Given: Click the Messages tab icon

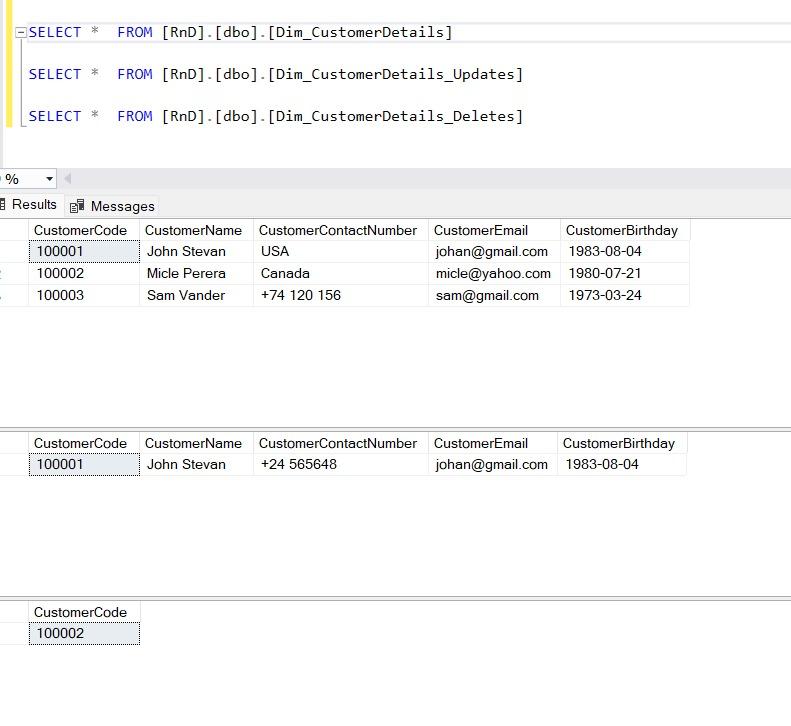Looking at the screenshot, I should 77,206.
